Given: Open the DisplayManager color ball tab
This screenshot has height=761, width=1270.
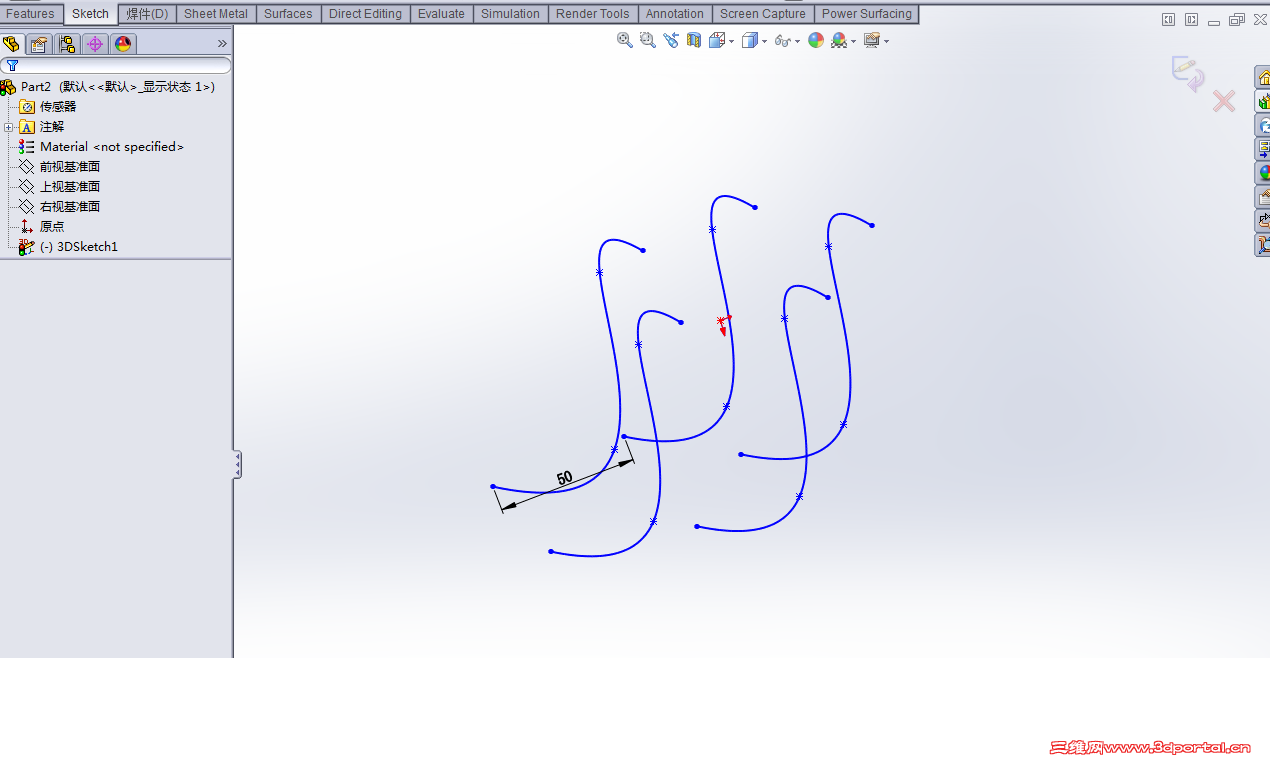Looking at the screenshot, I should pos(123,43).
